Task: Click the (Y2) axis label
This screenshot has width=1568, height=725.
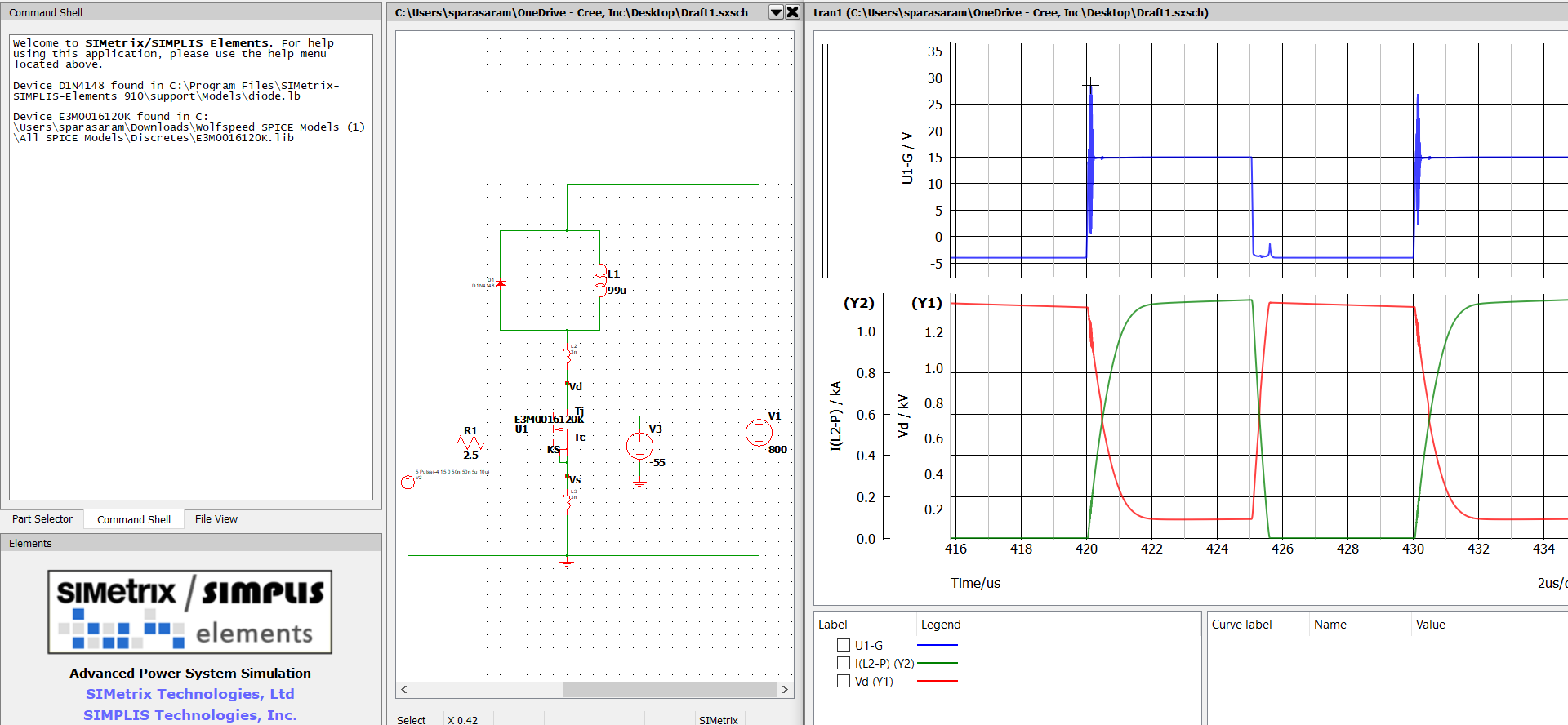Action: [x=859, y=303]
